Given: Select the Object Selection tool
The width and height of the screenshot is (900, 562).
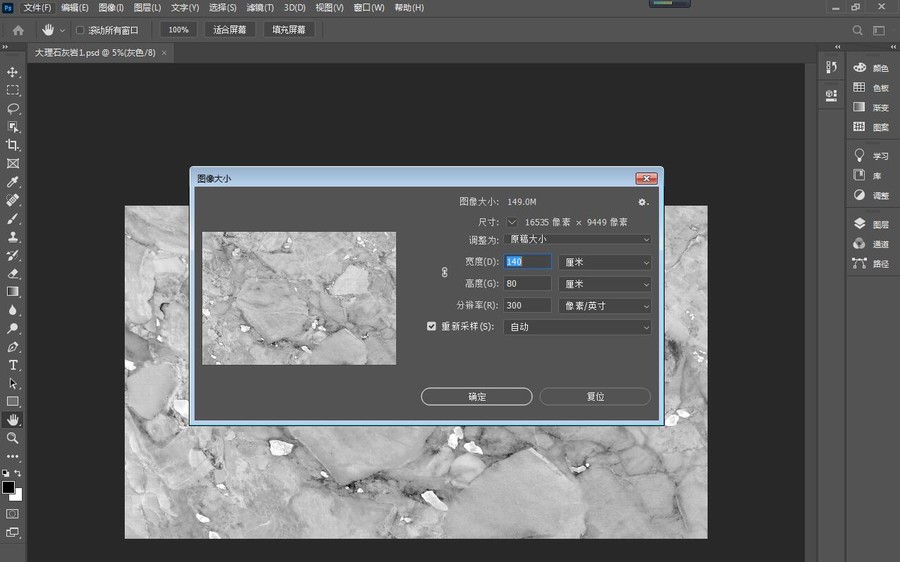Looking at the screenshot, I should click(x=13, y=127).
